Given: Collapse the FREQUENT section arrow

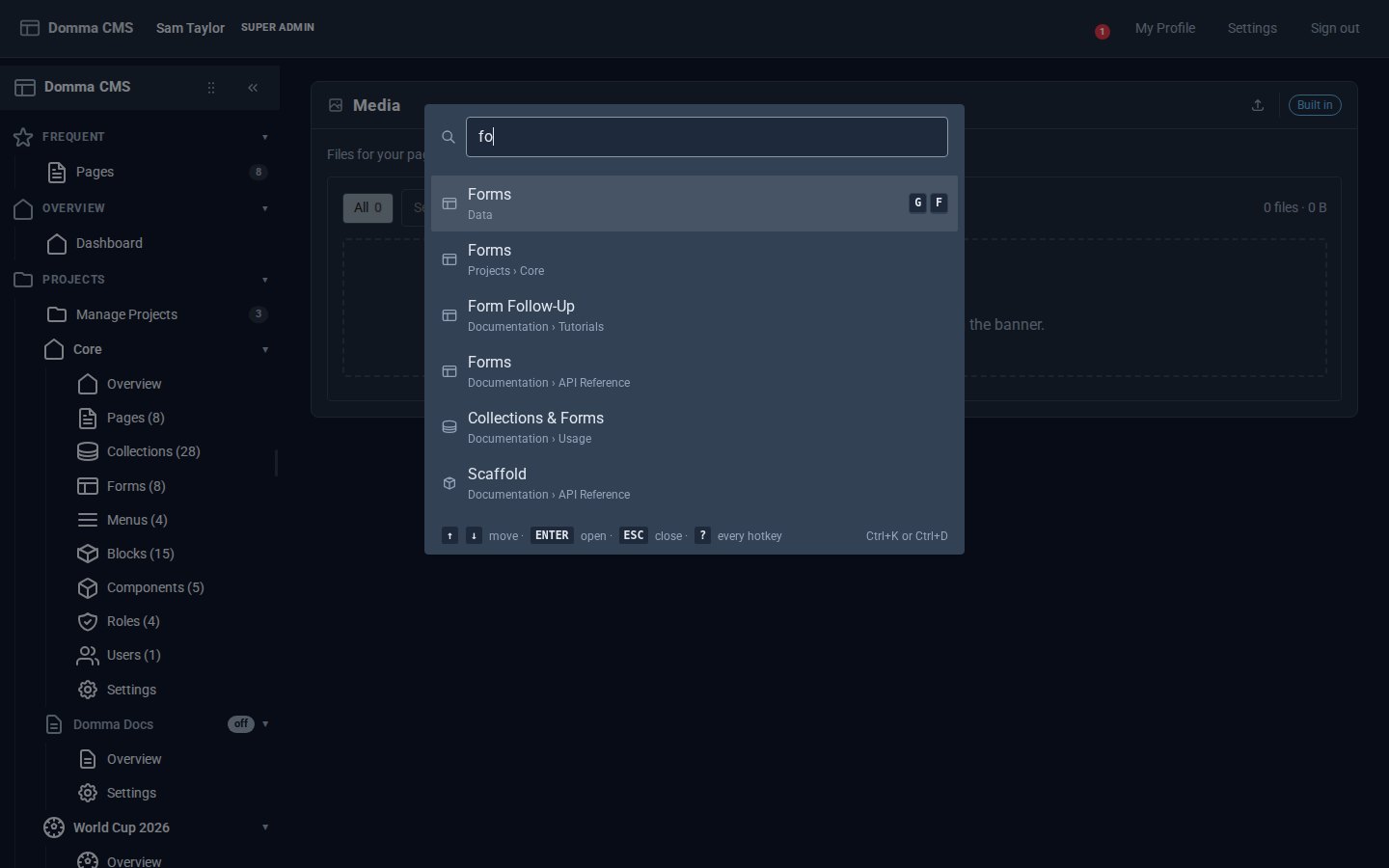Looking at the screenshot, I should pos(265,137).
